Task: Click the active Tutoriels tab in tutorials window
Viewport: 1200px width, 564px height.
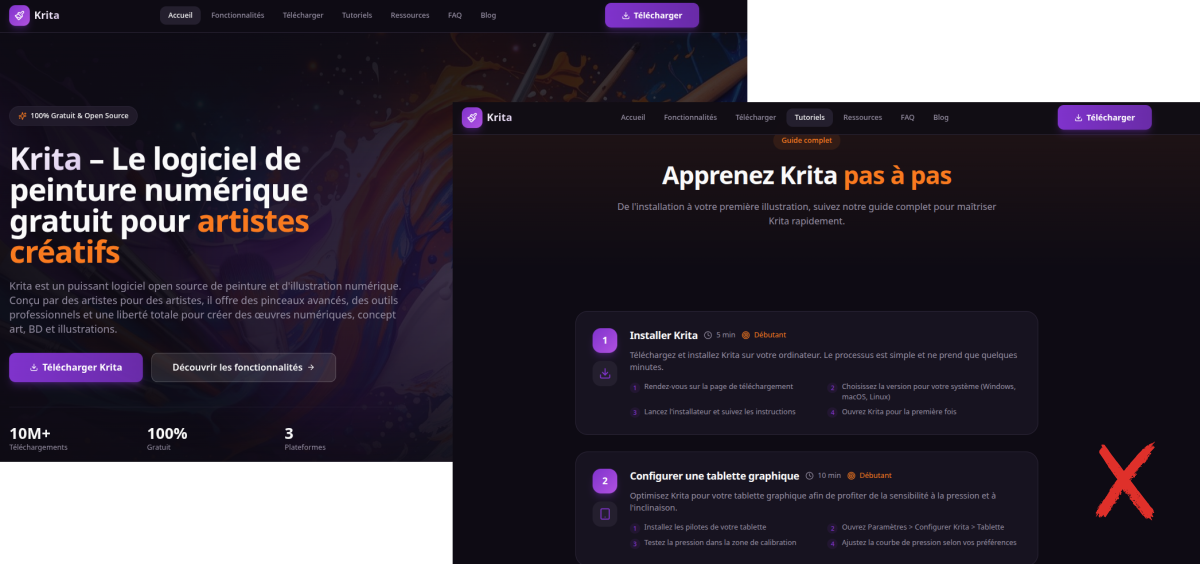Action: pos(810,117)
